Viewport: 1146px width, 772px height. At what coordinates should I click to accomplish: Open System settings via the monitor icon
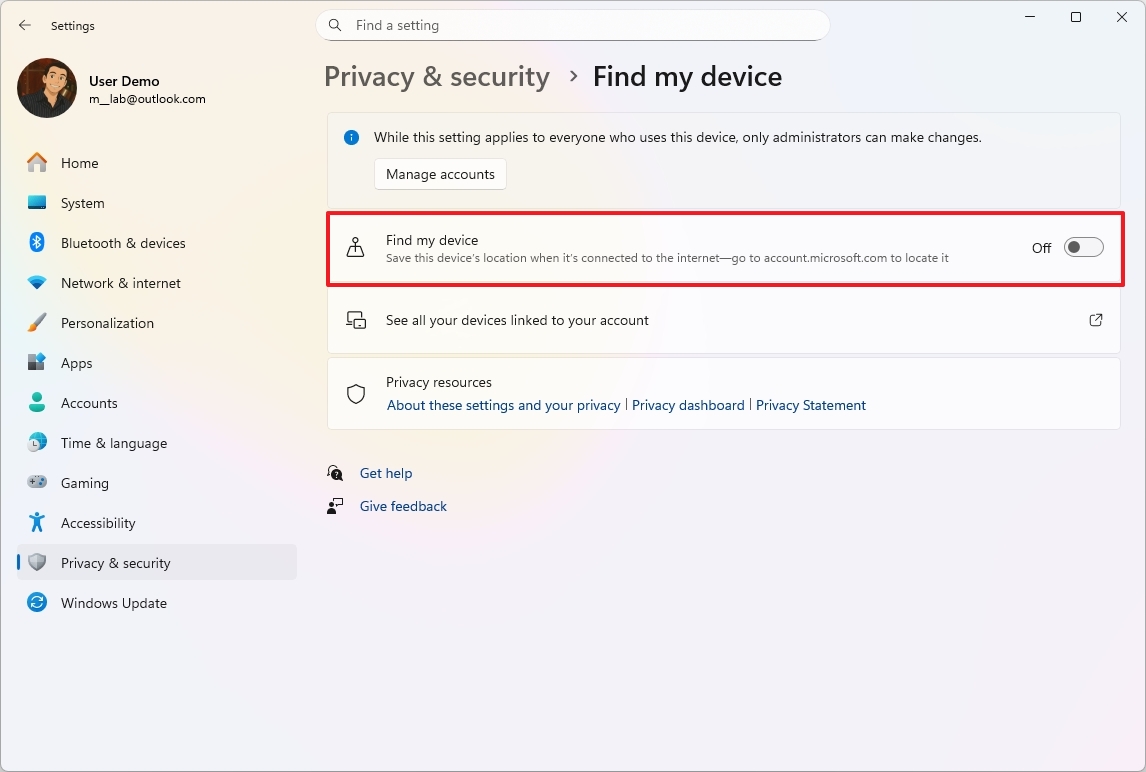(35, 203)
